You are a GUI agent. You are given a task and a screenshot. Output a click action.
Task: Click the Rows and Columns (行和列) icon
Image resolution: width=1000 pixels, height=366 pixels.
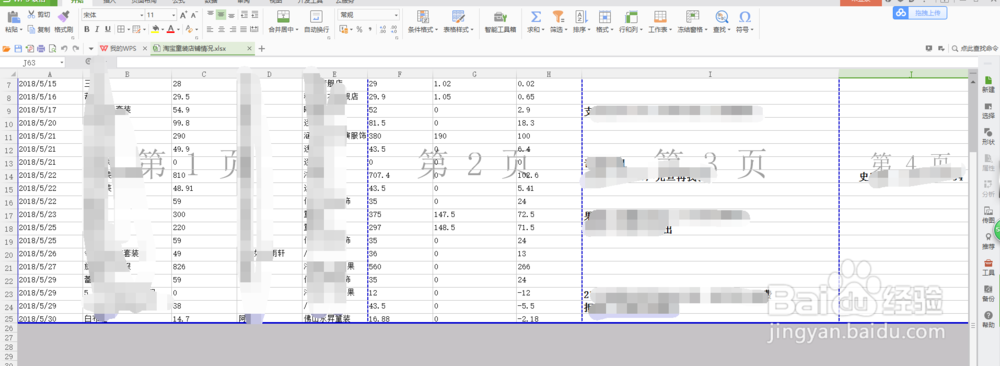tap(631, 16)
